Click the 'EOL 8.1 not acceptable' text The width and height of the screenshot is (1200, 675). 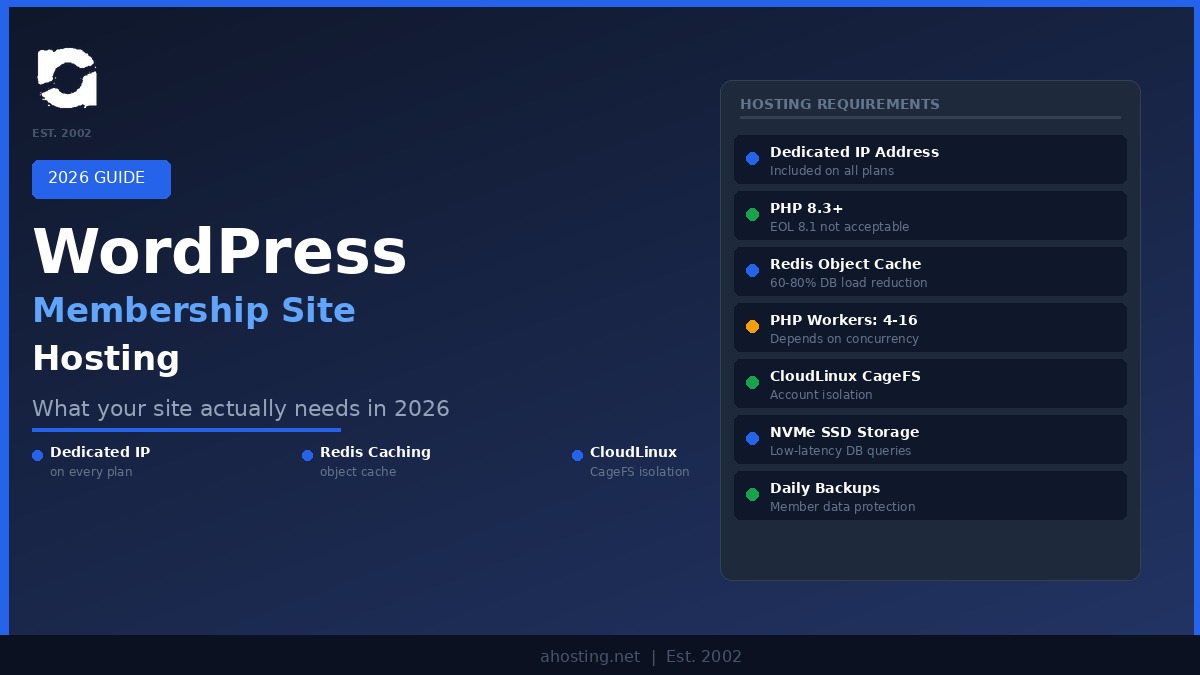pyautogui.click(x=839, y=227)
